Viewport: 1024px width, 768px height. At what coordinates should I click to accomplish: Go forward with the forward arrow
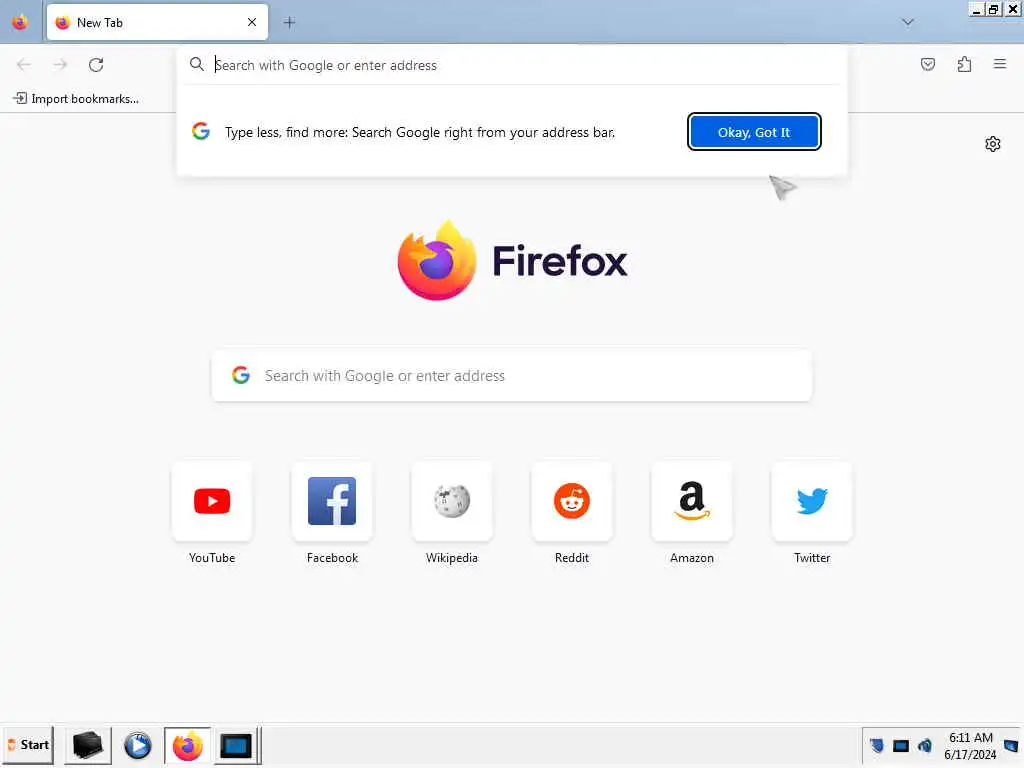[60, 65]
